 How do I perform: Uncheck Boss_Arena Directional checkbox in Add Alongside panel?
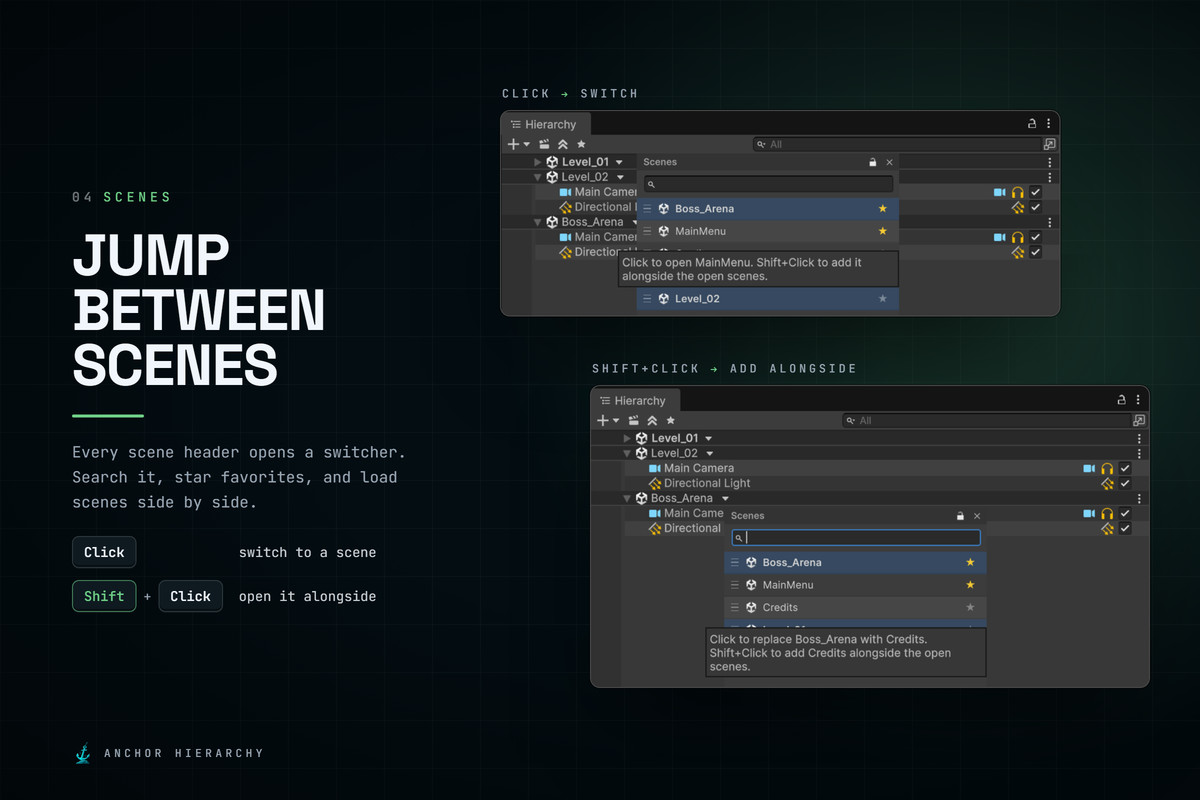point(1126,528)
